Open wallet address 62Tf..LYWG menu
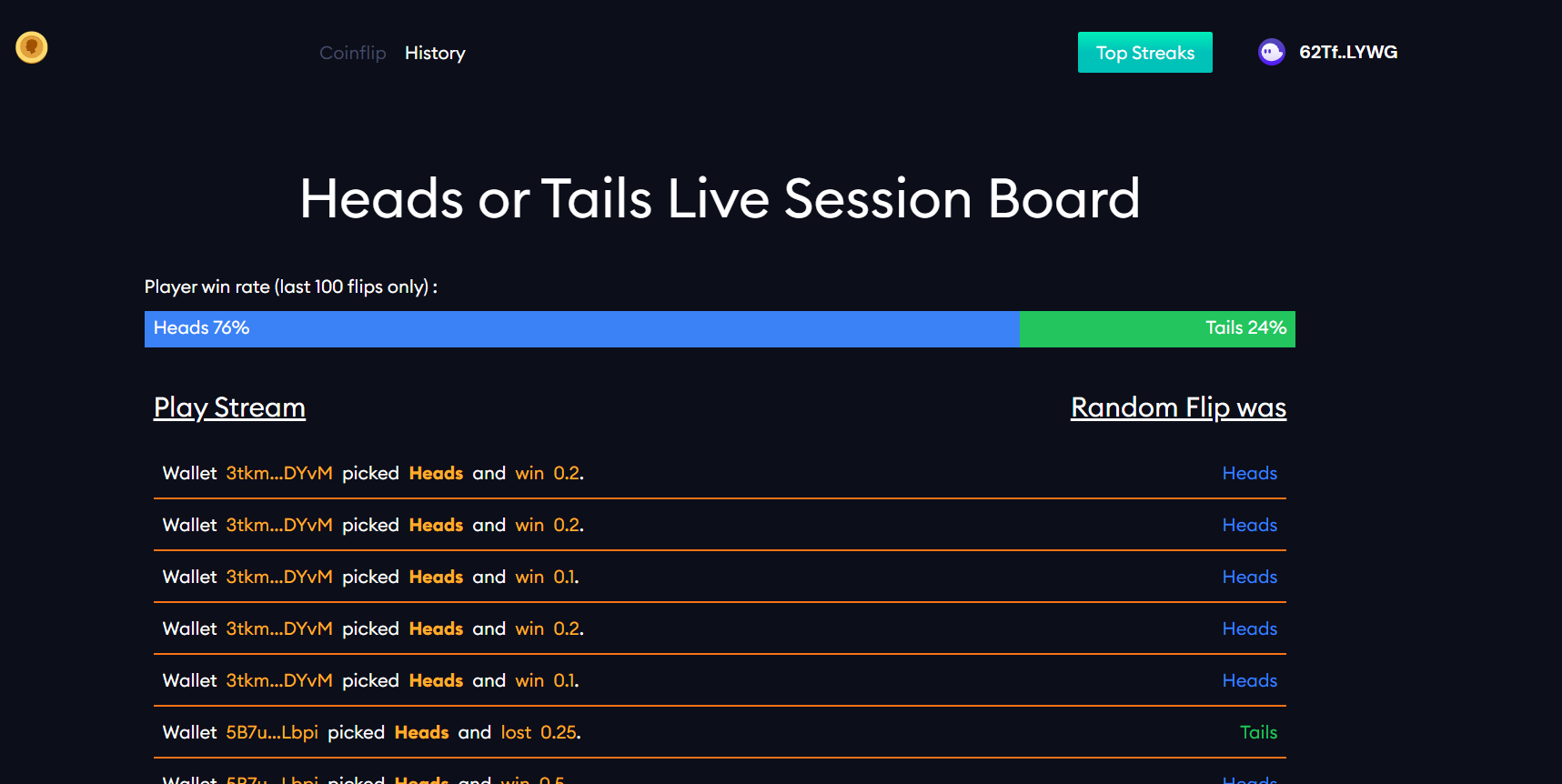This screenshot has width=1562, height=784. [1347, 52]
